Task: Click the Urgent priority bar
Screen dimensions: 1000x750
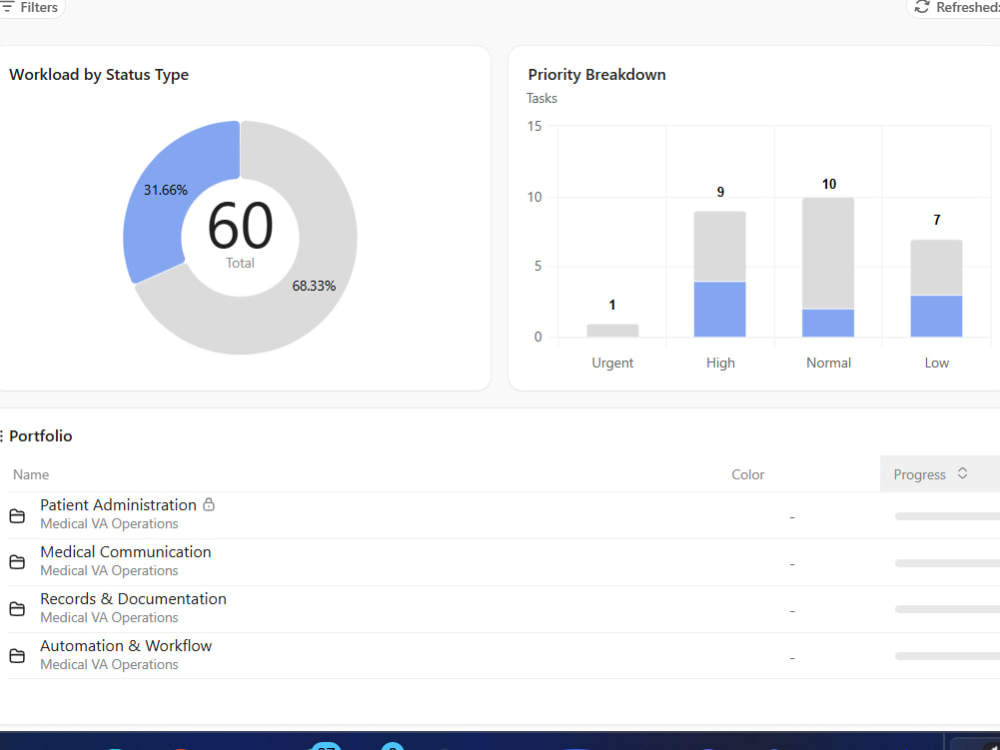Action: [x=612, y=330]
